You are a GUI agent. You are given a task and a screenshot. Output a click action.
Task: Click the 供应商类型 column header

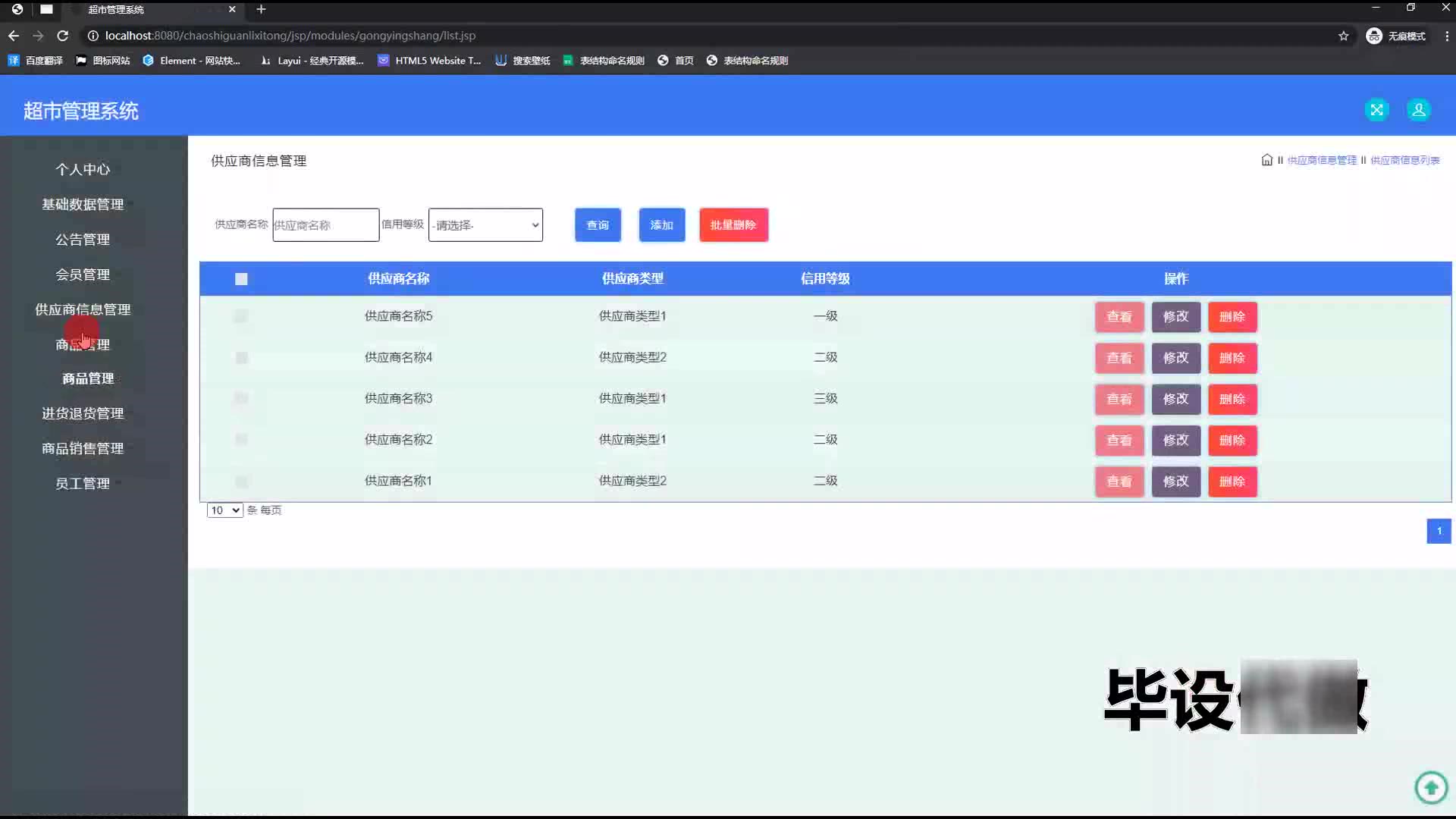632,278
